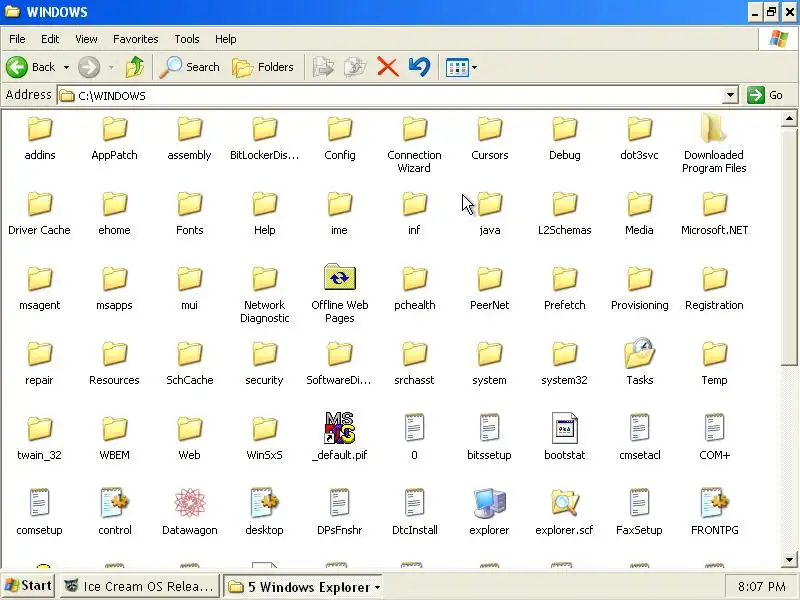
Task: Select the COM+ text file icon
Action: point(714,428)
